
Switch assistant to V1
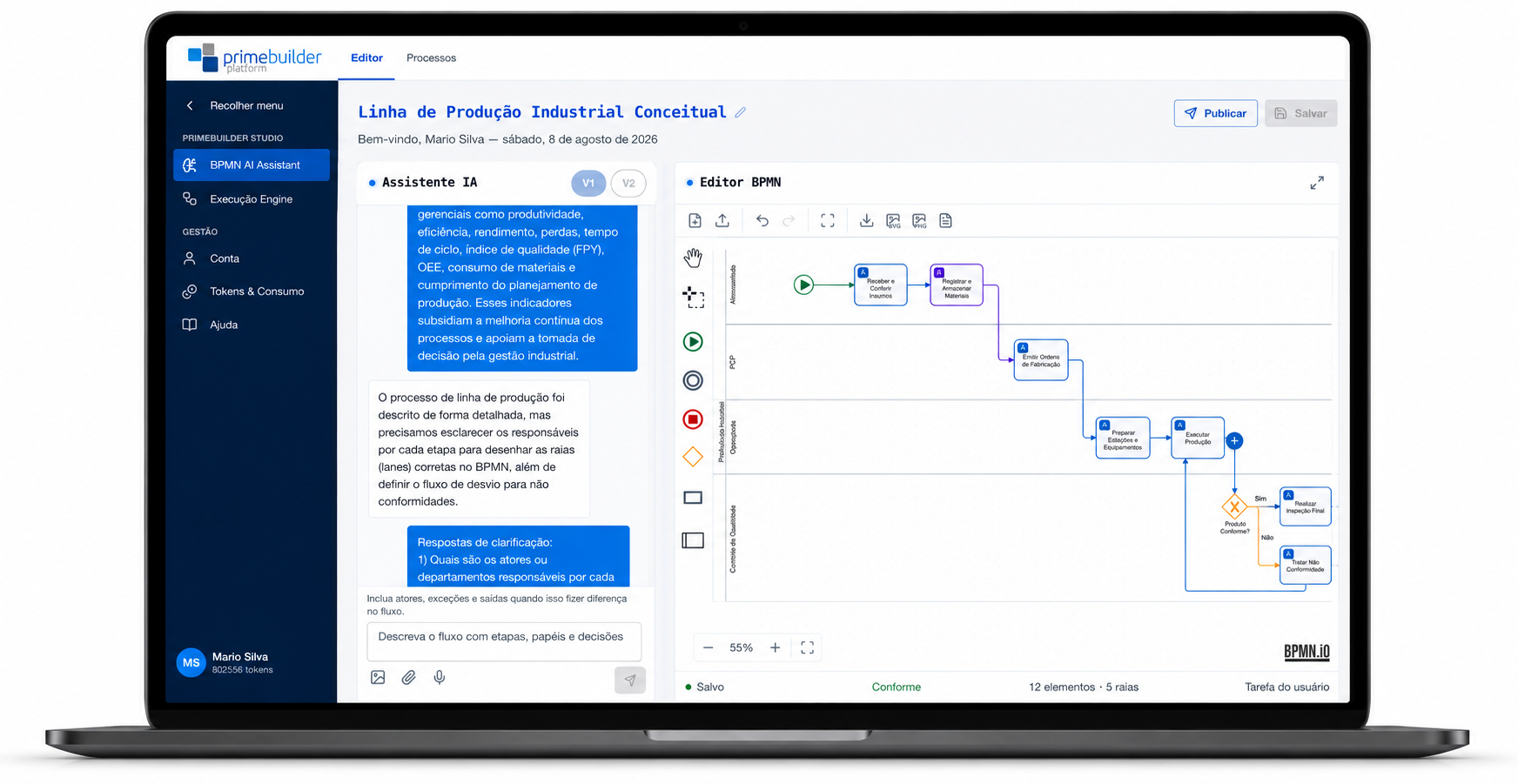point(588,183)
